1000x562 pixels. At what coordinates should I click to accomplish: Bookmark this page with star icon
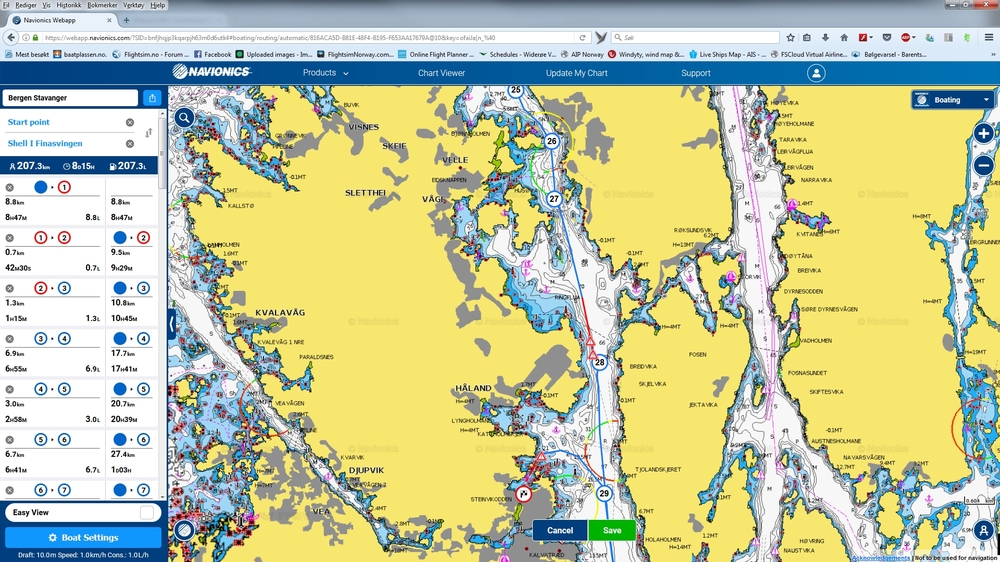coord(790,38)
